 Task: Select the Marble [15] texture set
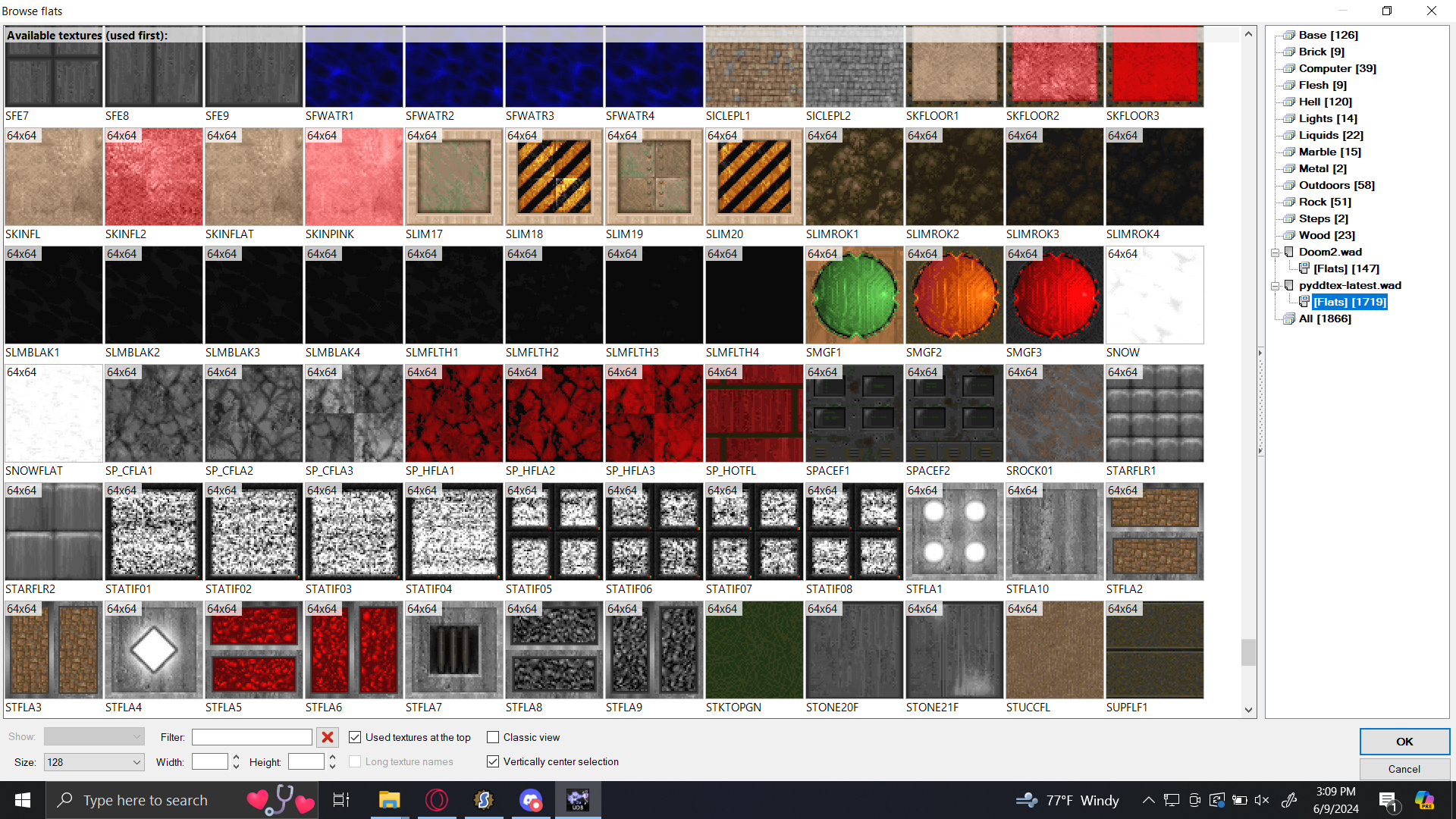pyautogui.click(x=1329, y=152)
